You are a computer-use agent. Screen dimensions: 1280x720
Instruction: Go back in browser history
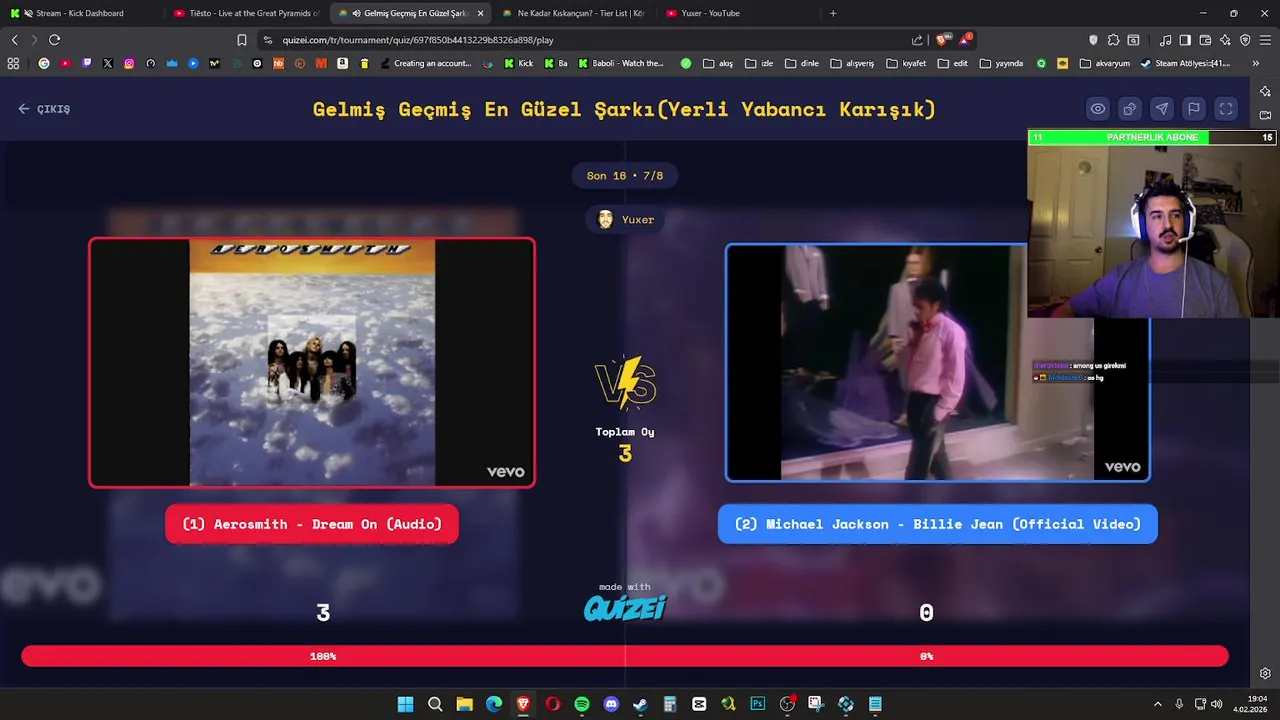click(14, 40)
